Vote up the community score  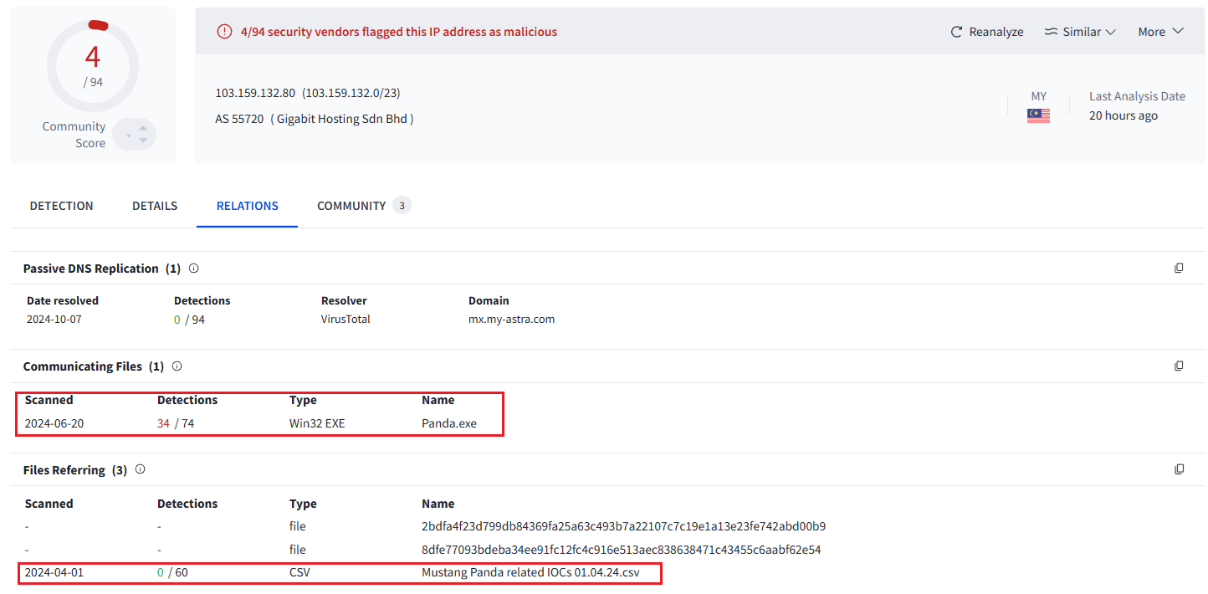[143, 127]
